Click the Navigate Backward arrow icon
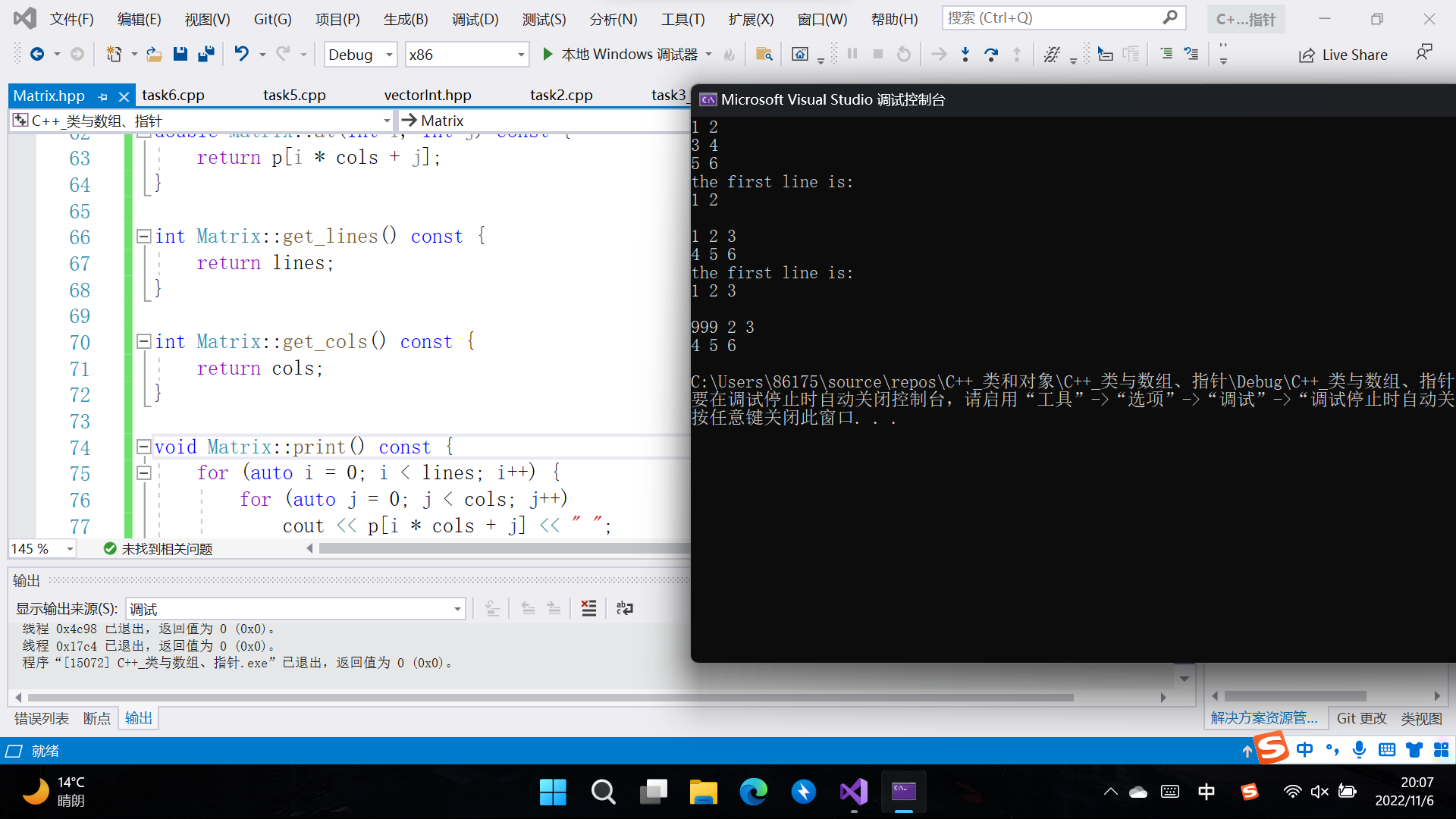Viewport: 1456px width, 819px height. coord(36,54)
